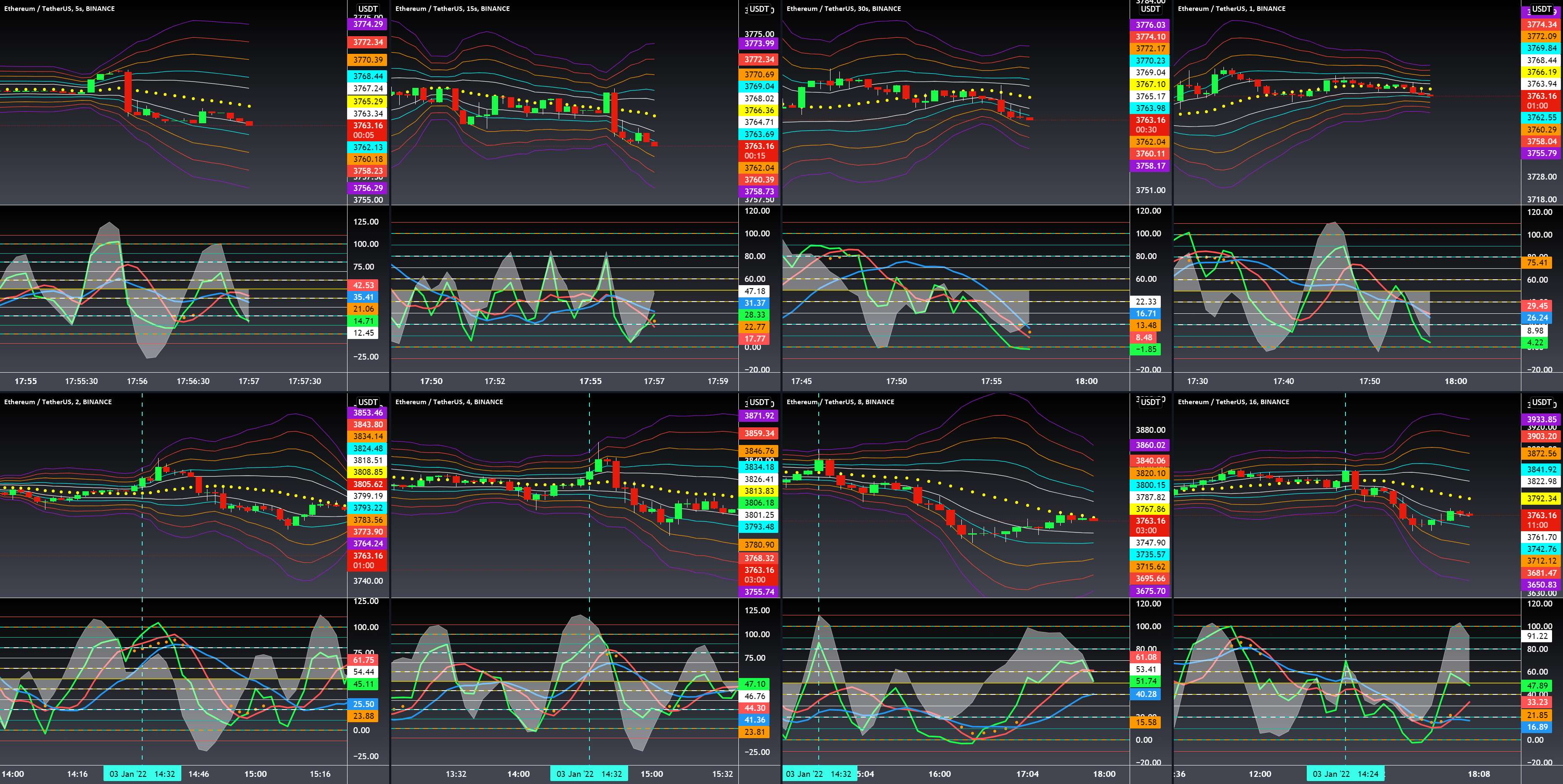
Task: Select the '03 Jan '22 14:24' date marker on the 16-minute chart
Action: pyautogui.click(x=1345, y=773)
